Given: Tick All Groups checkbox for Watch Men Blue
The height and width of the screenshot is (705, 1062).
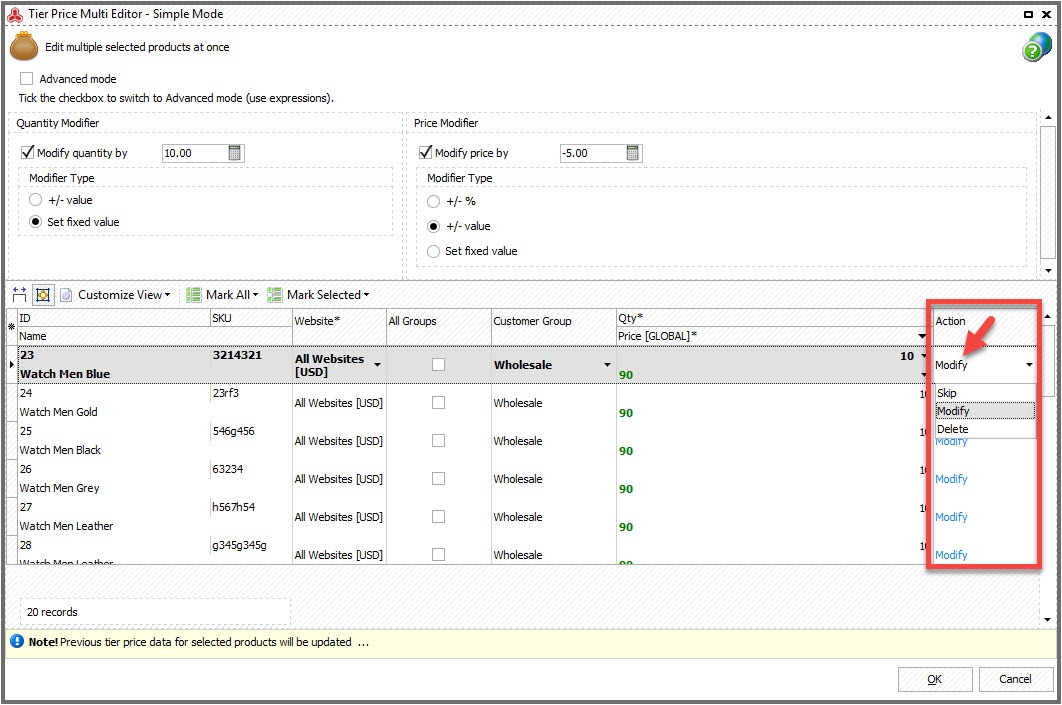Looking at the screenshot, I should [x=438, y=364].
